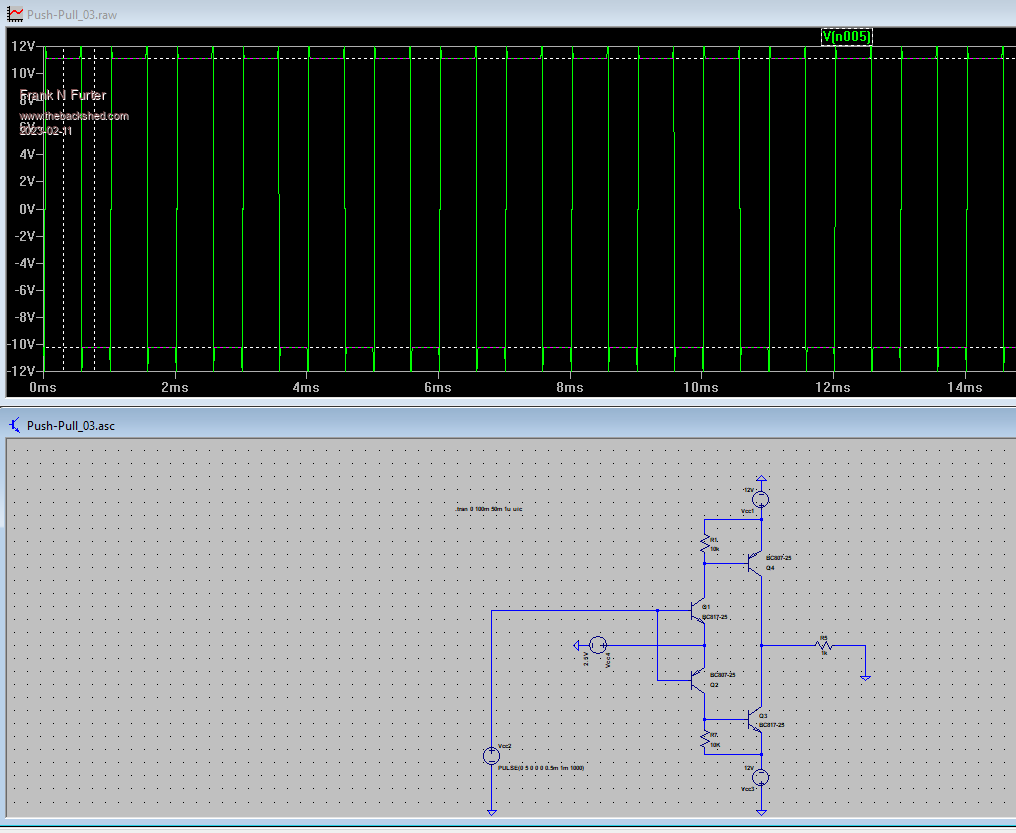Click the V(n005) trace label
The image size is (1016, 833).
845,37
